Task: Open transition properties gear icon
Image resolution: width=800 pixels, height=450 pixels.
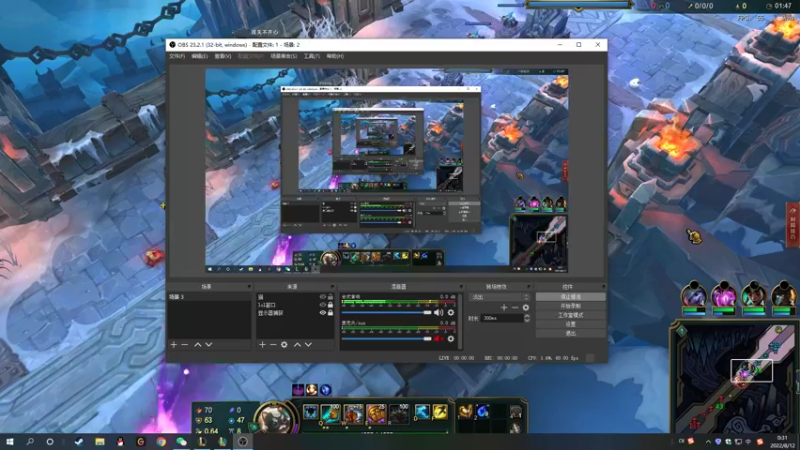Action: tap(526, 308)
